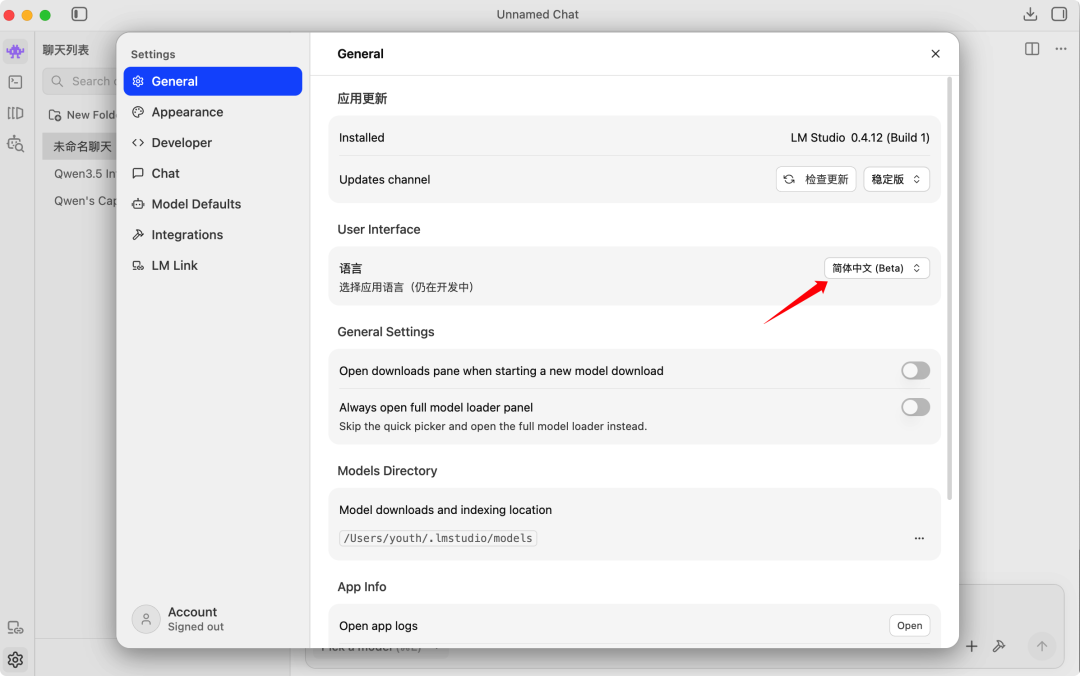Click the settings gear icon at bottom left
Image resolution: width=1080 pixels, height=676 pixels.
pos(15,659)
